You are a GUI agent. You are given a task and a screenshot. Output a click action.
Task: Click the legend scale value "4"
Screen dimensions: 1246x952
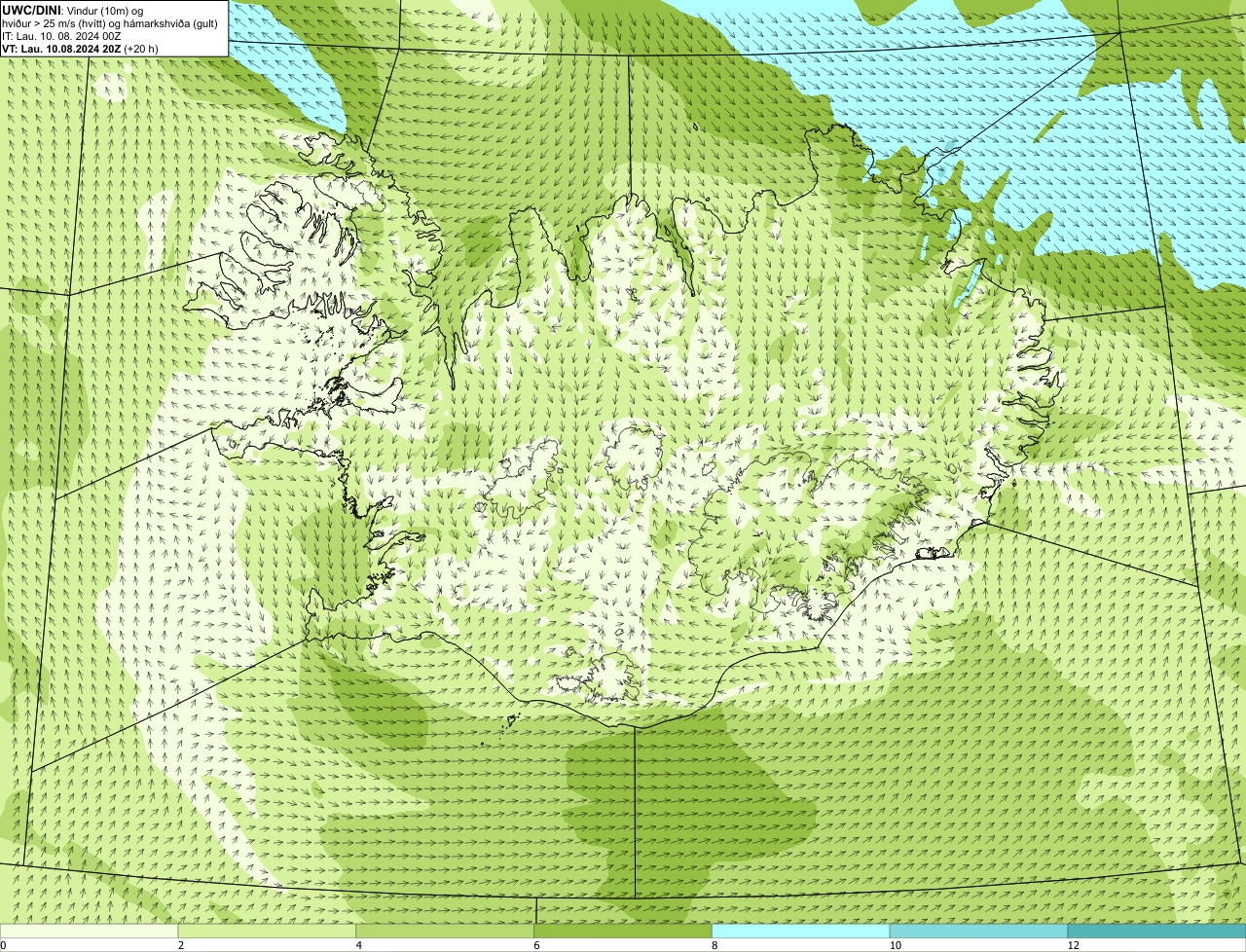[359, 945]
